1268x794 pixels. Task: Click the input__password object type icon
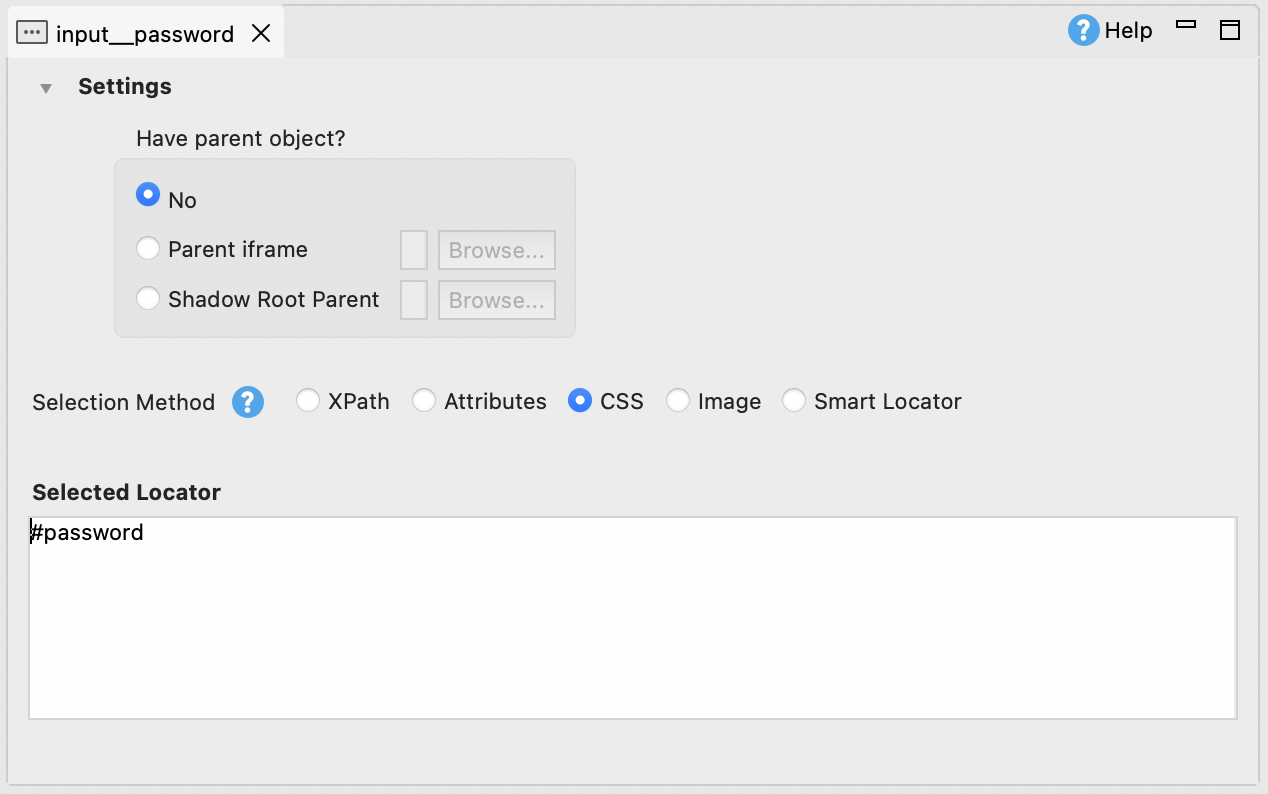point(32,33)
